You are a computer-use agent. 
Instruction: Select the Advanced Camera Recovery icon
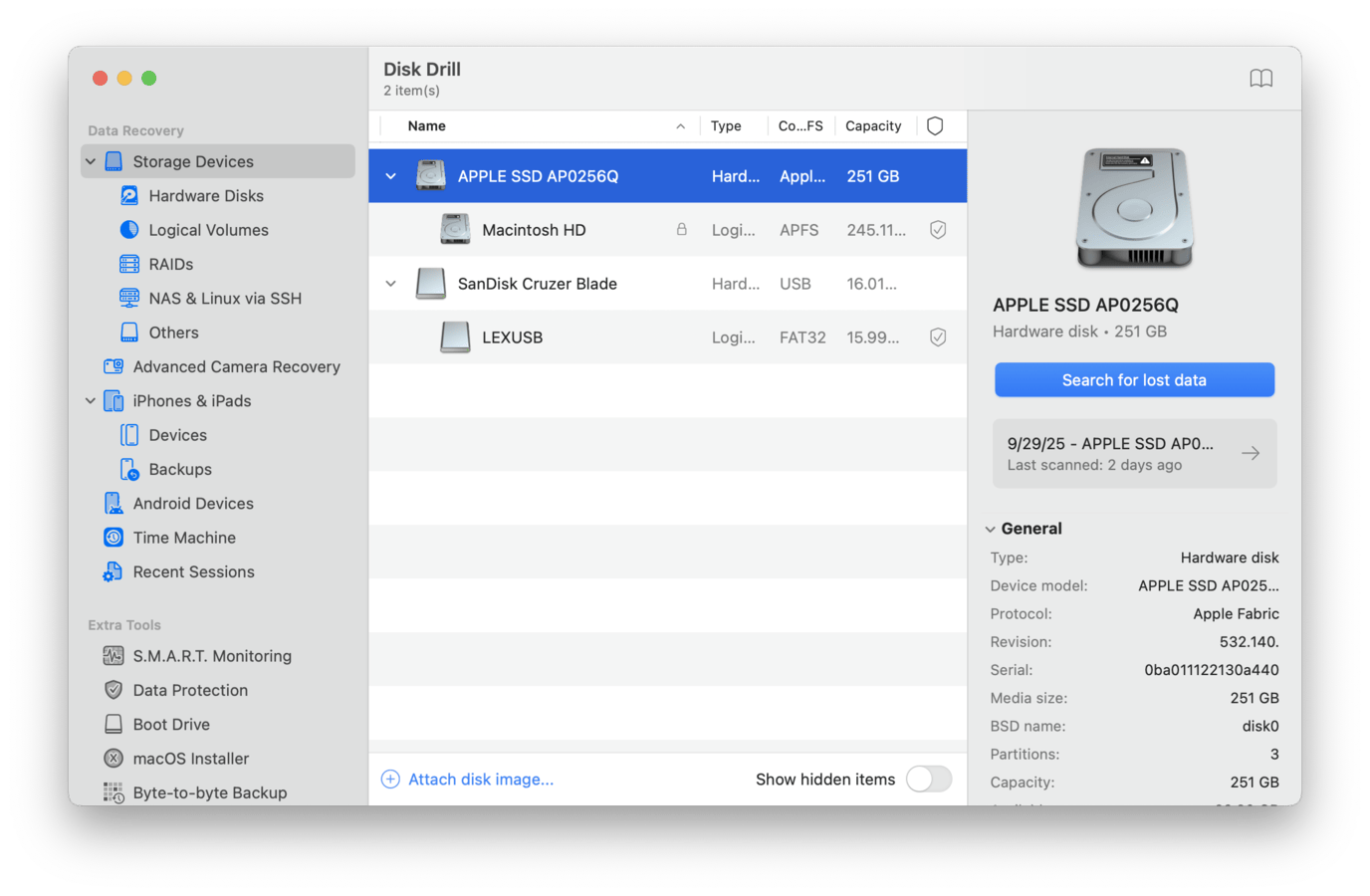tap(114, 366)
